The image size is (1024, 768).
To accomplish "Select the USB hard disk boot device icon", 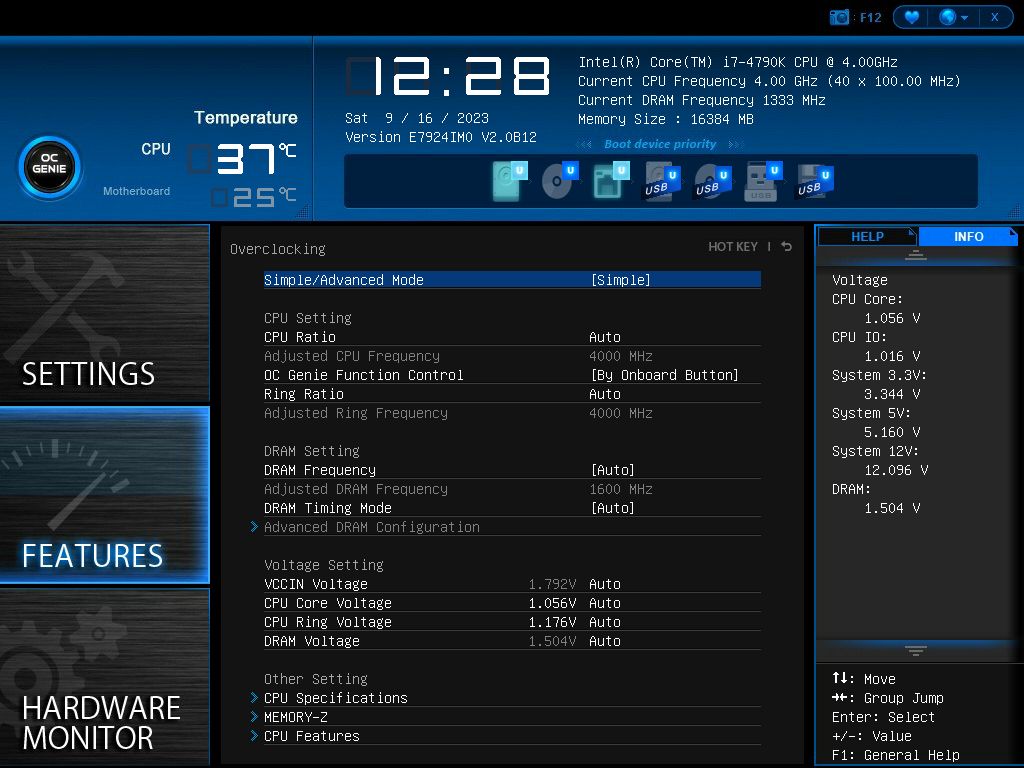I will (662, 181).
